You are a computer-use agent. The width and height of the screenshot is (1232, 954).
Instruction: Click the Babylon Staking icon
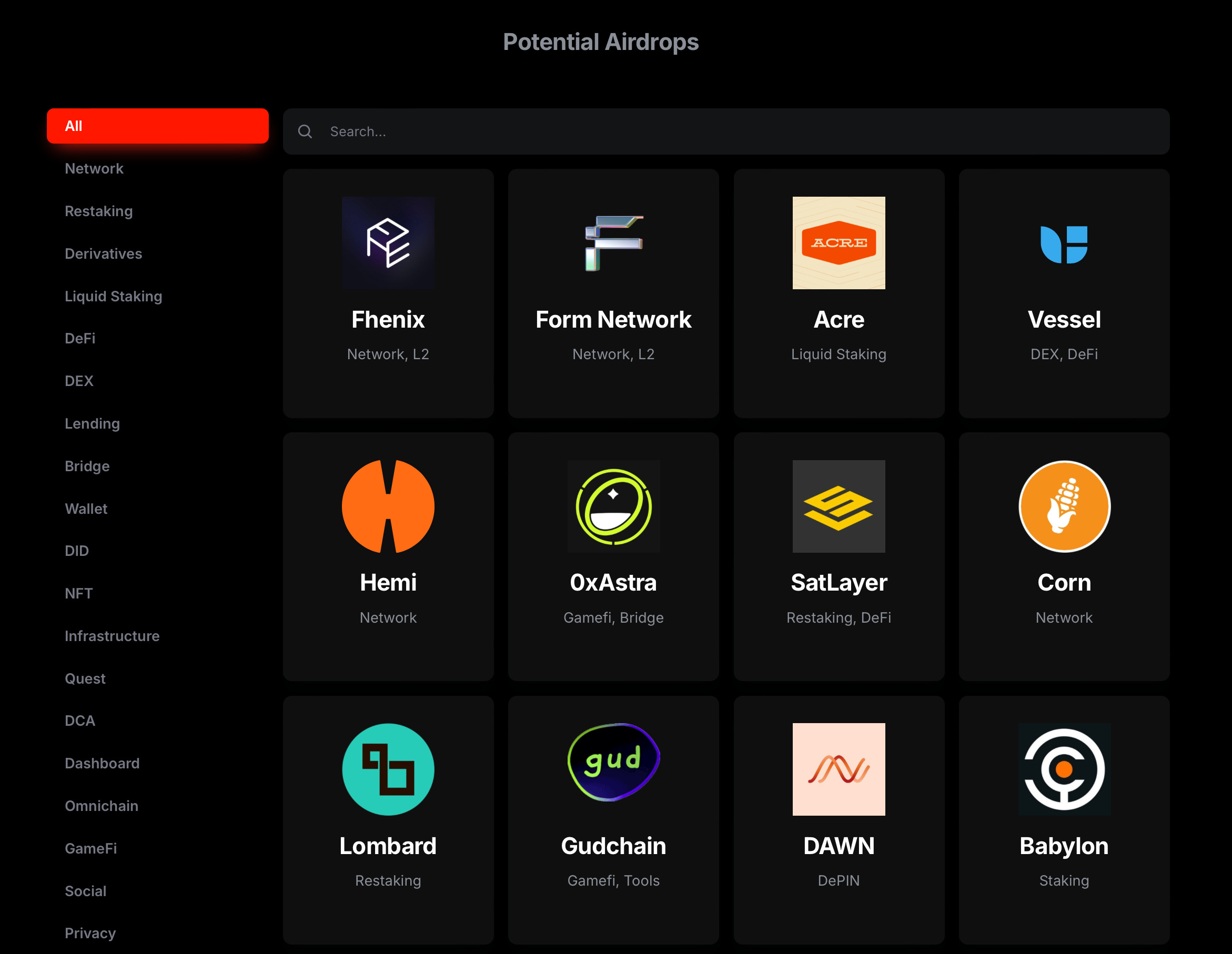point(1063,769)
